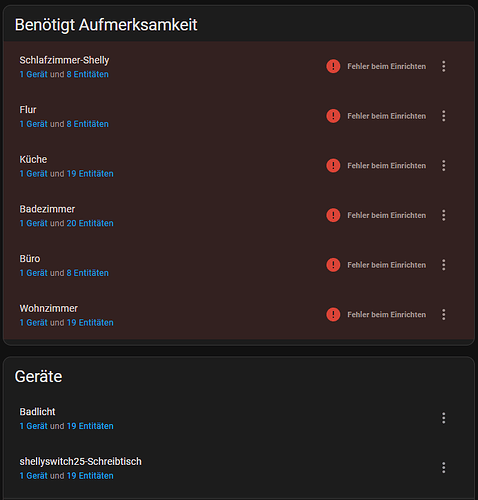The image size is (478, 500).
Task: Open the three-dot menu for Flur
Action: point(443,116)
